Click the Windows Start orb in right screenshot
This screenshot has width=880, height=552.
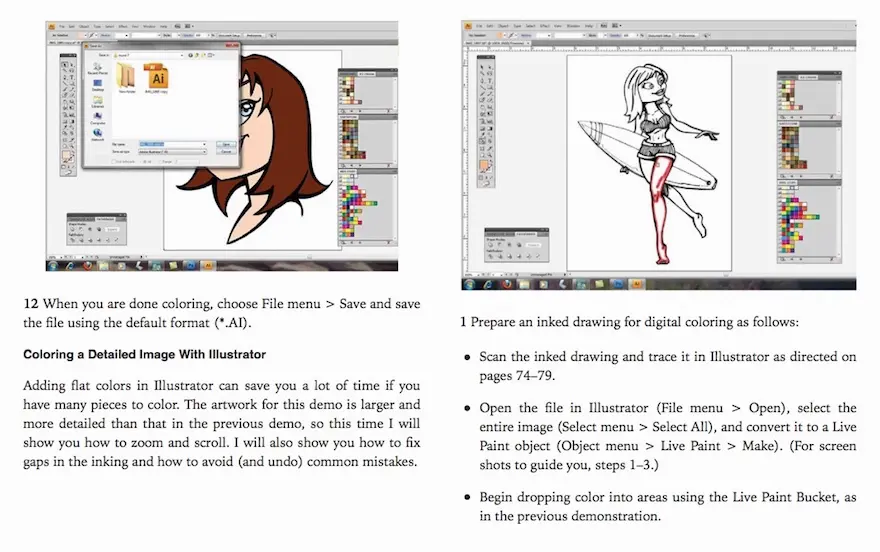click(x=469, y=284)
